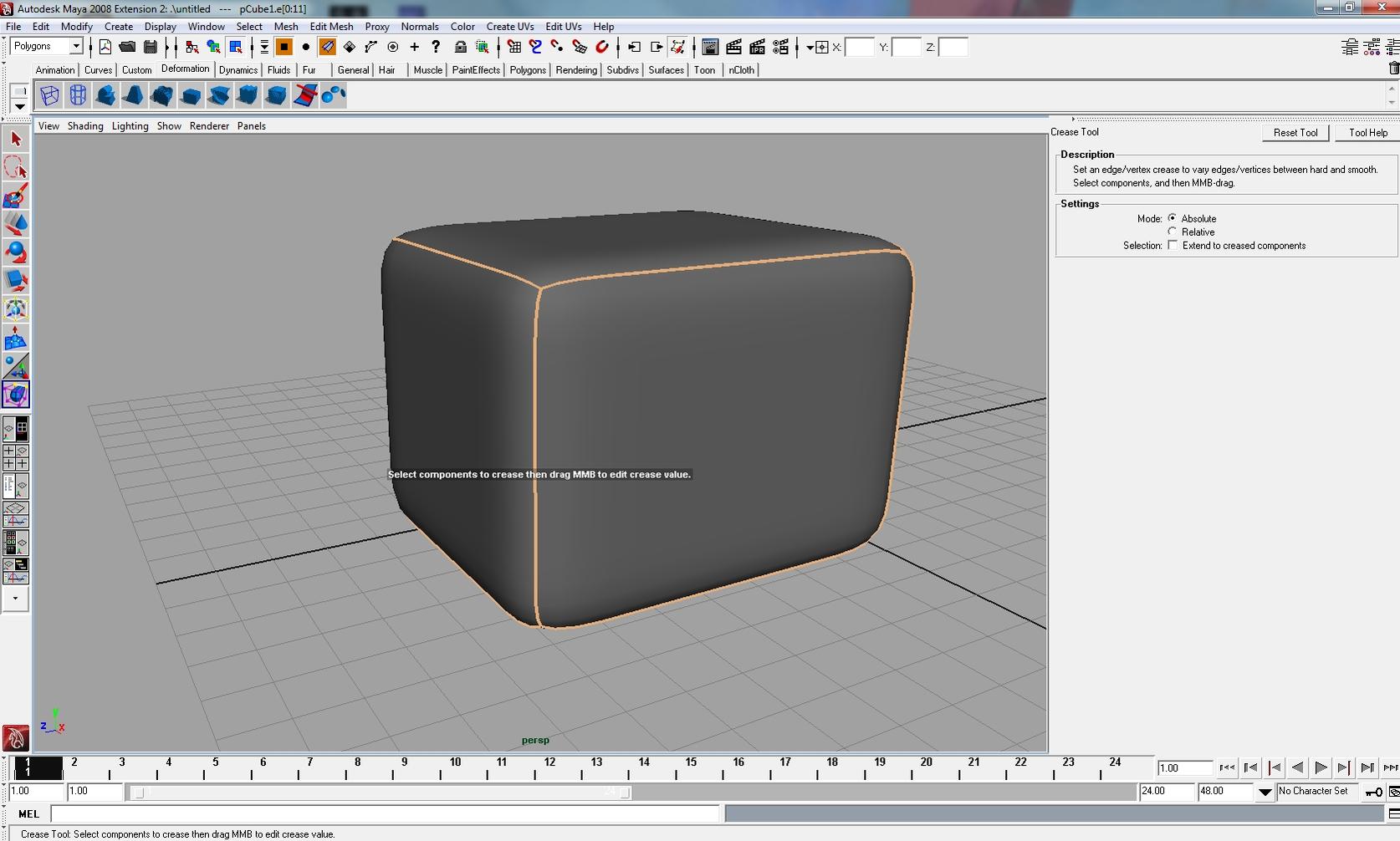Pick the Rotate tool
1400x841 pixels.
pyautogui.click(x=15, y=252)
